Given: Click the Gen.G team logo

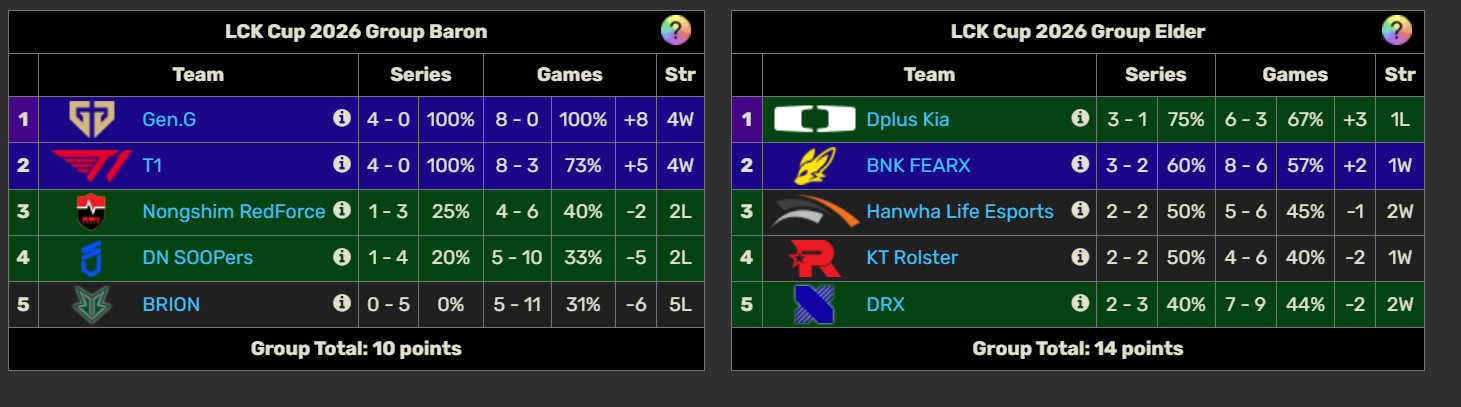Looking at the screenshot, I should pyautogui.click(x=92, y=119).
